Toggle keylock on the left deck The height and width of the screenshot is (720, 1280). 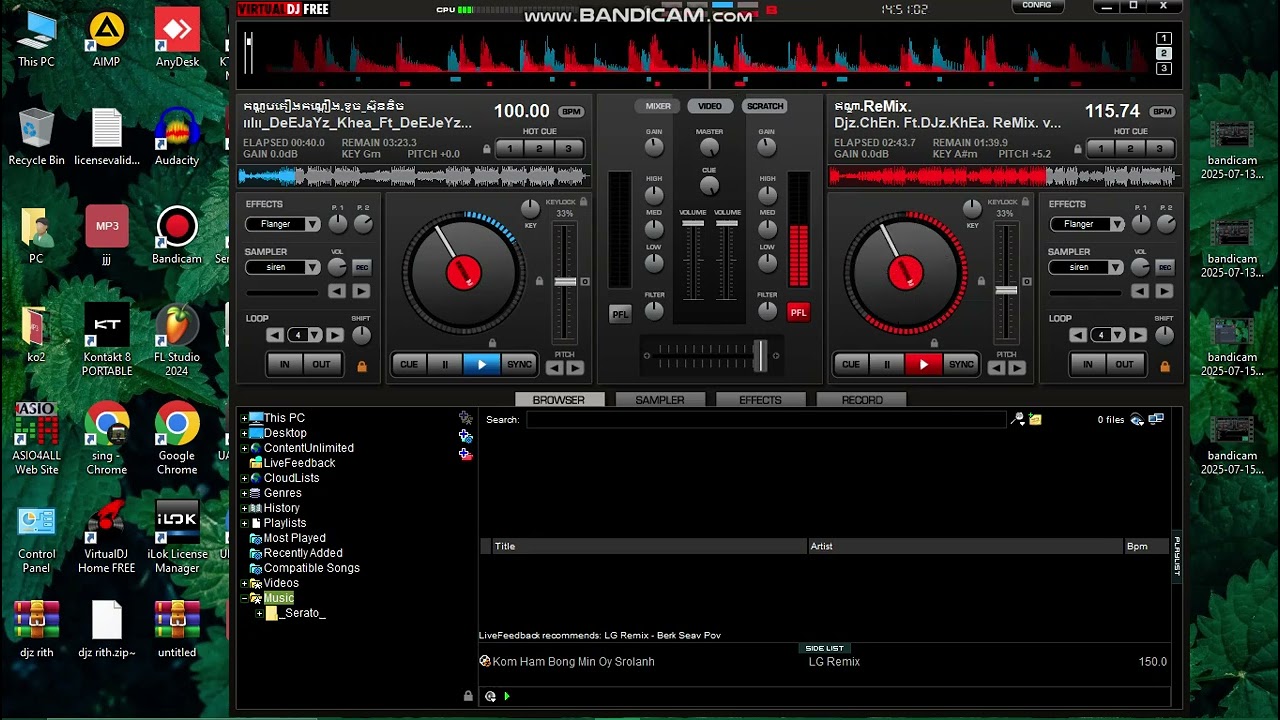click(x=583, y=202)
